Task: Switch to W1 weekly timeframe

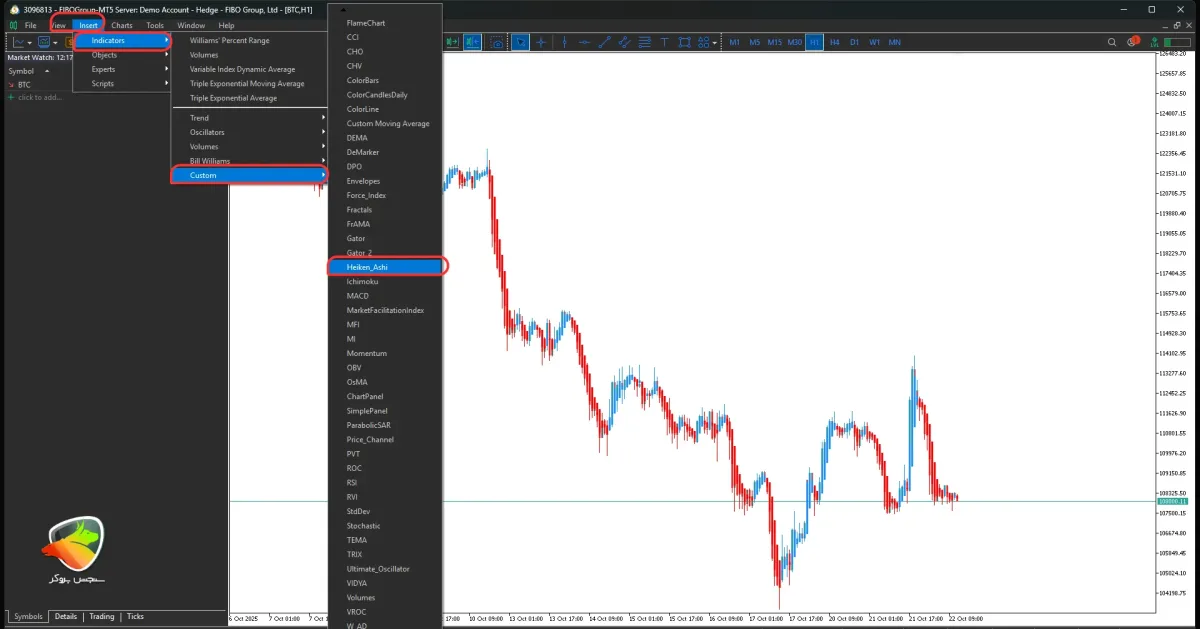Action: tap(874, 42)
